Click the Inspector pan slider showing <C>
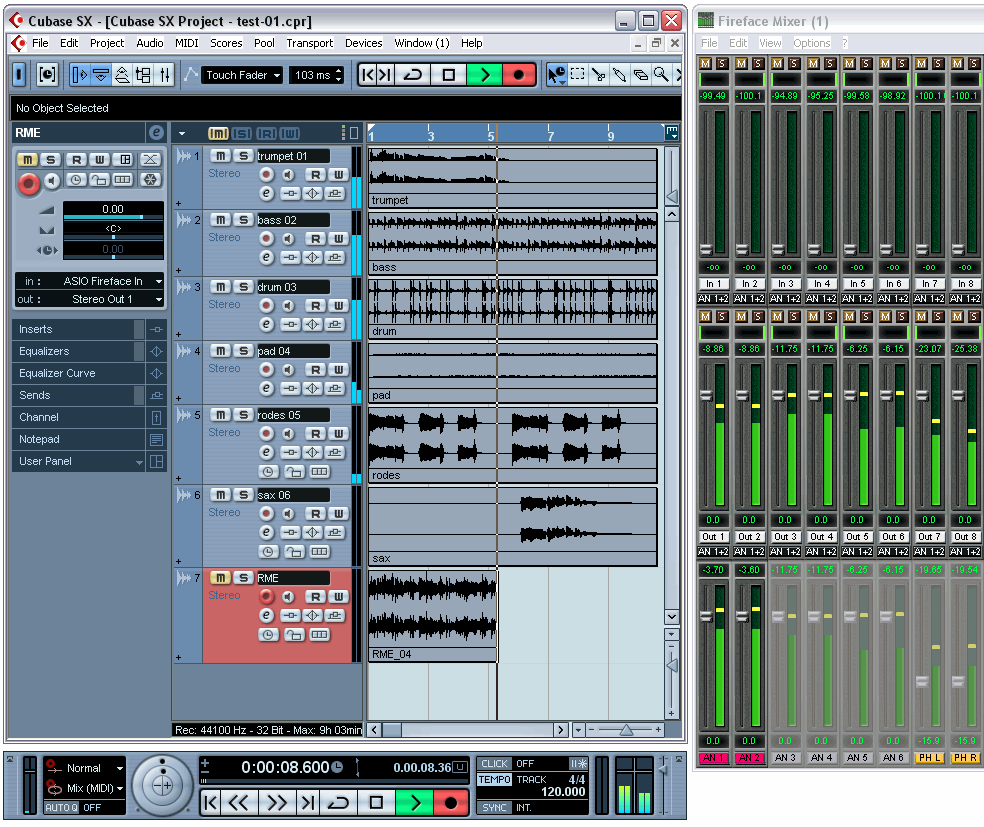 pyautogui.click(x=113, y=230)
